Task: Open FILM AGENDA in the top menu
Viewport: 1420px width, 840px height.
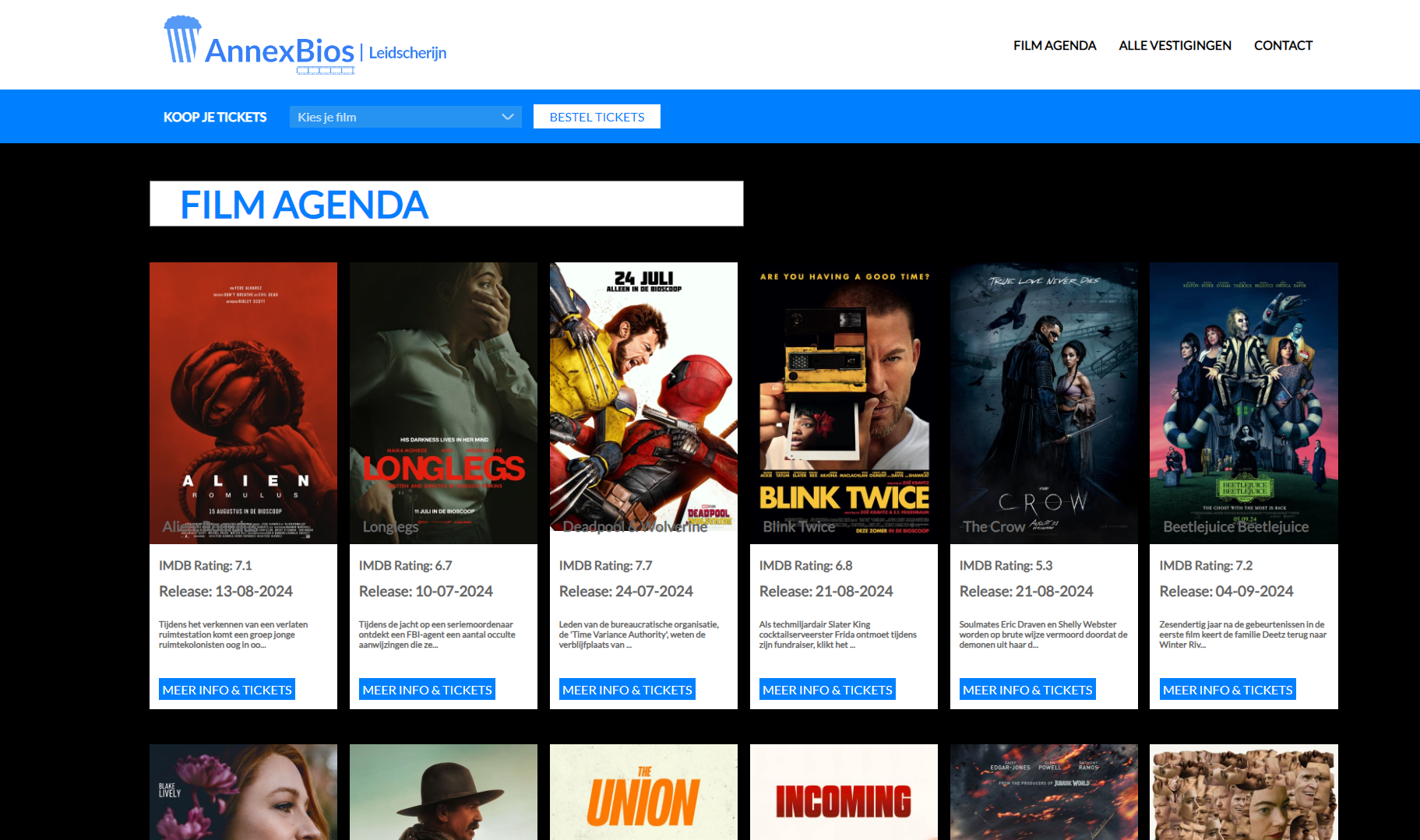Action: [1054, 45]
